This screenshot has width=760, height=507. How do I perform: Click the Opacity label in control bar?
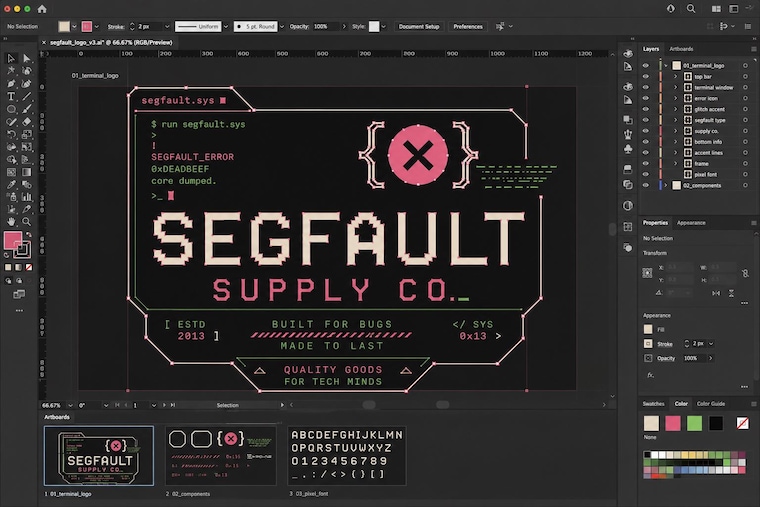[x=299, y=27]
